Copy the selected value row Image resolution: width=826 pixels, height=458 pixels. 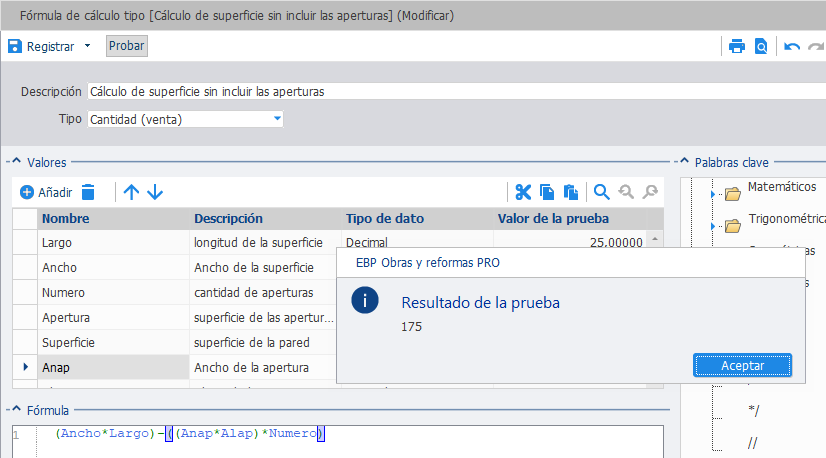547,192
